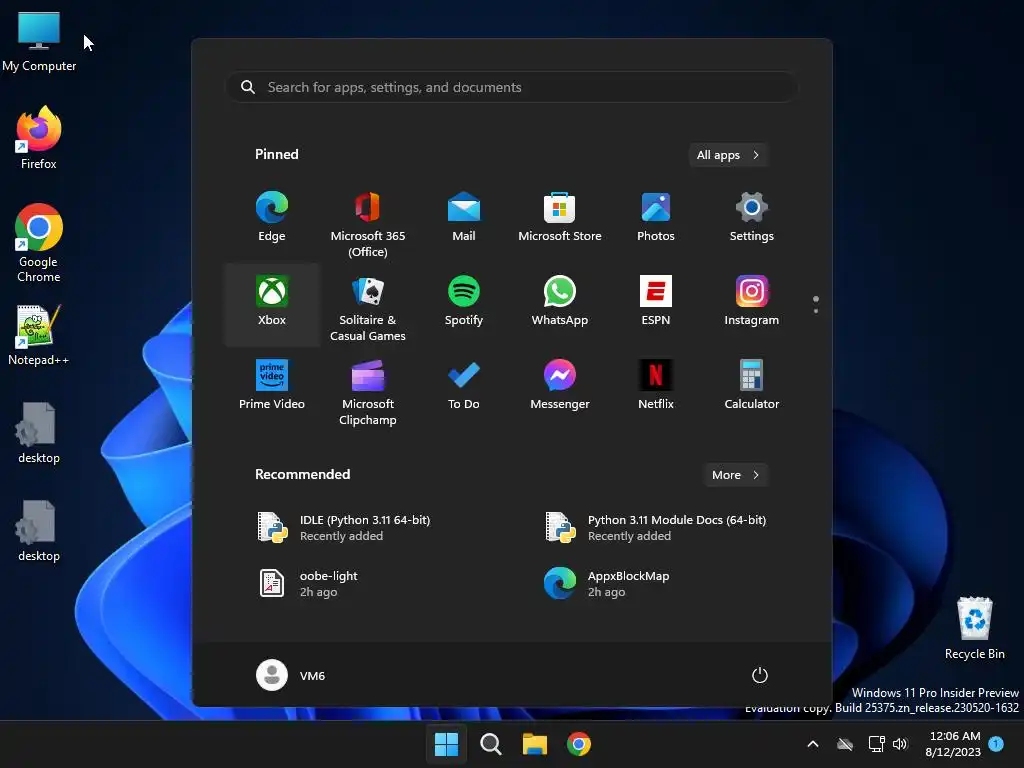Select the Notepad++ desktop shortcut
Viewport: 1024px width, 768px height.
point(39,335)
